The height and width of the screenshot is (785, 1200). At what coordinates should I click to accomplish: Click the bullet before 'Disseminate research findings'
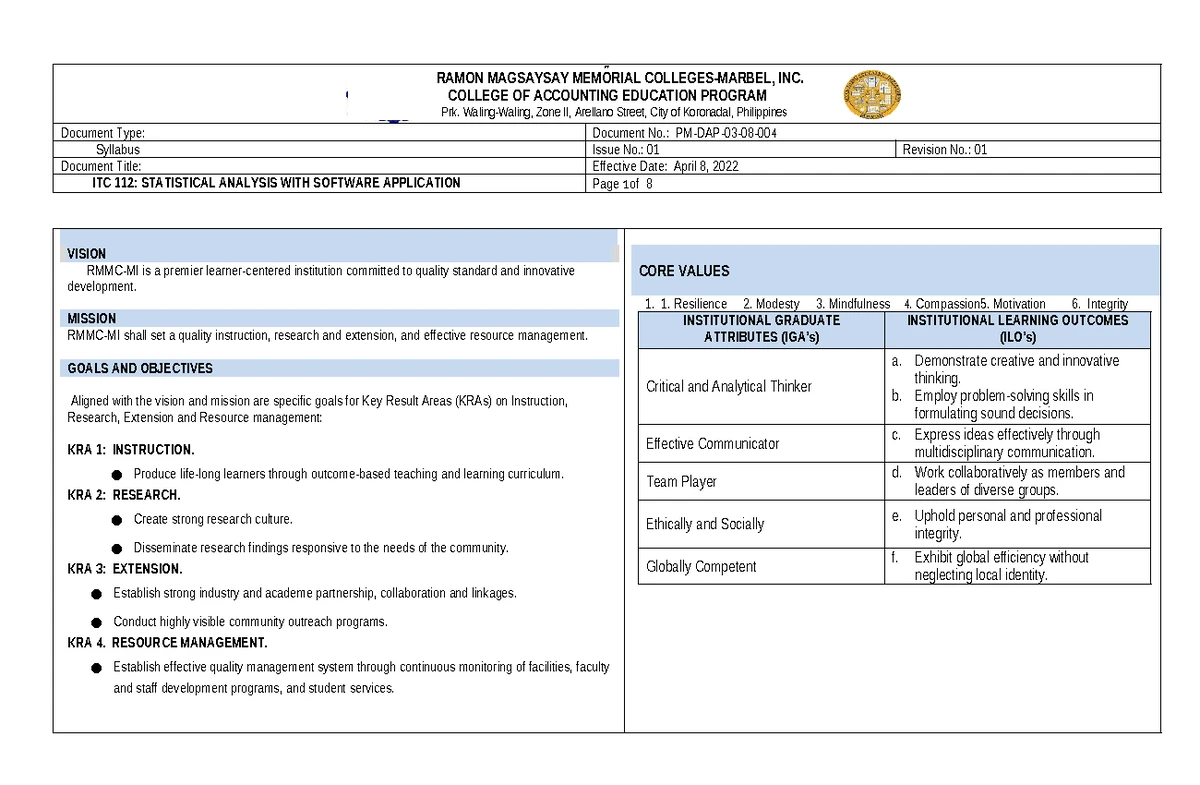click(x=115, y=548)
